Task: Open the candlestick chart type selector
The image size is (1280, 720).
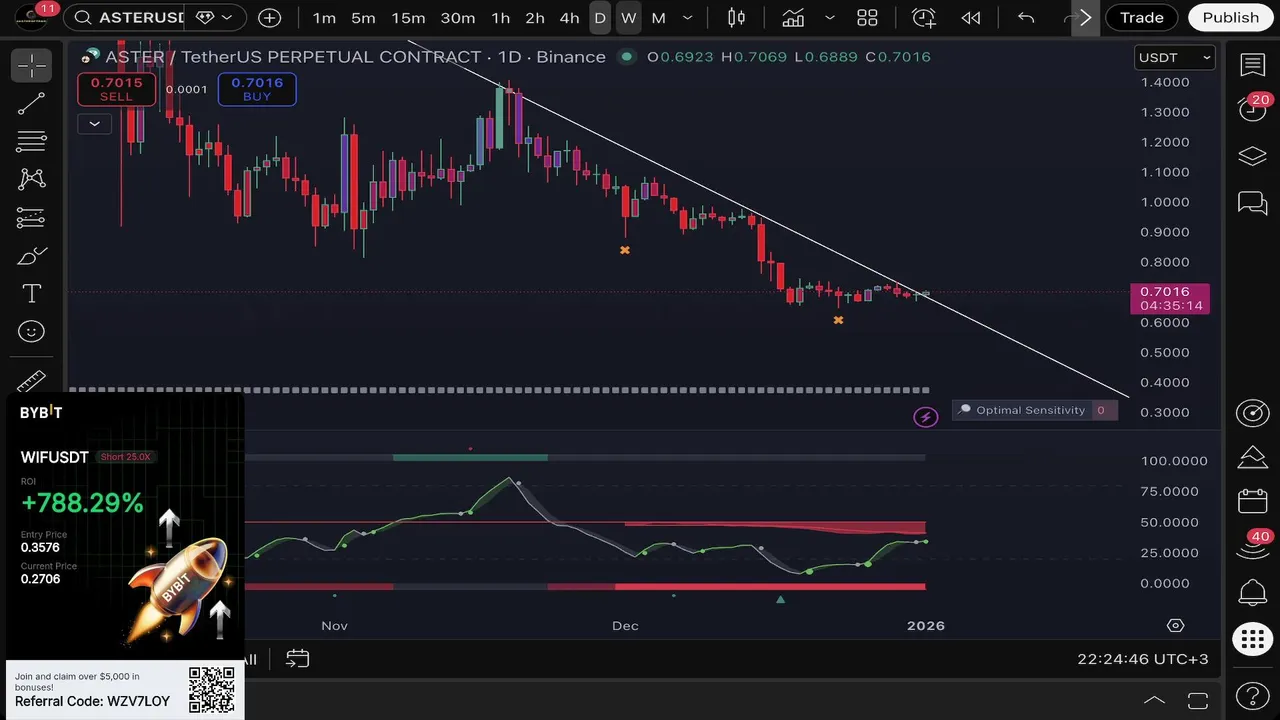Action: click(x=737, y=17)
